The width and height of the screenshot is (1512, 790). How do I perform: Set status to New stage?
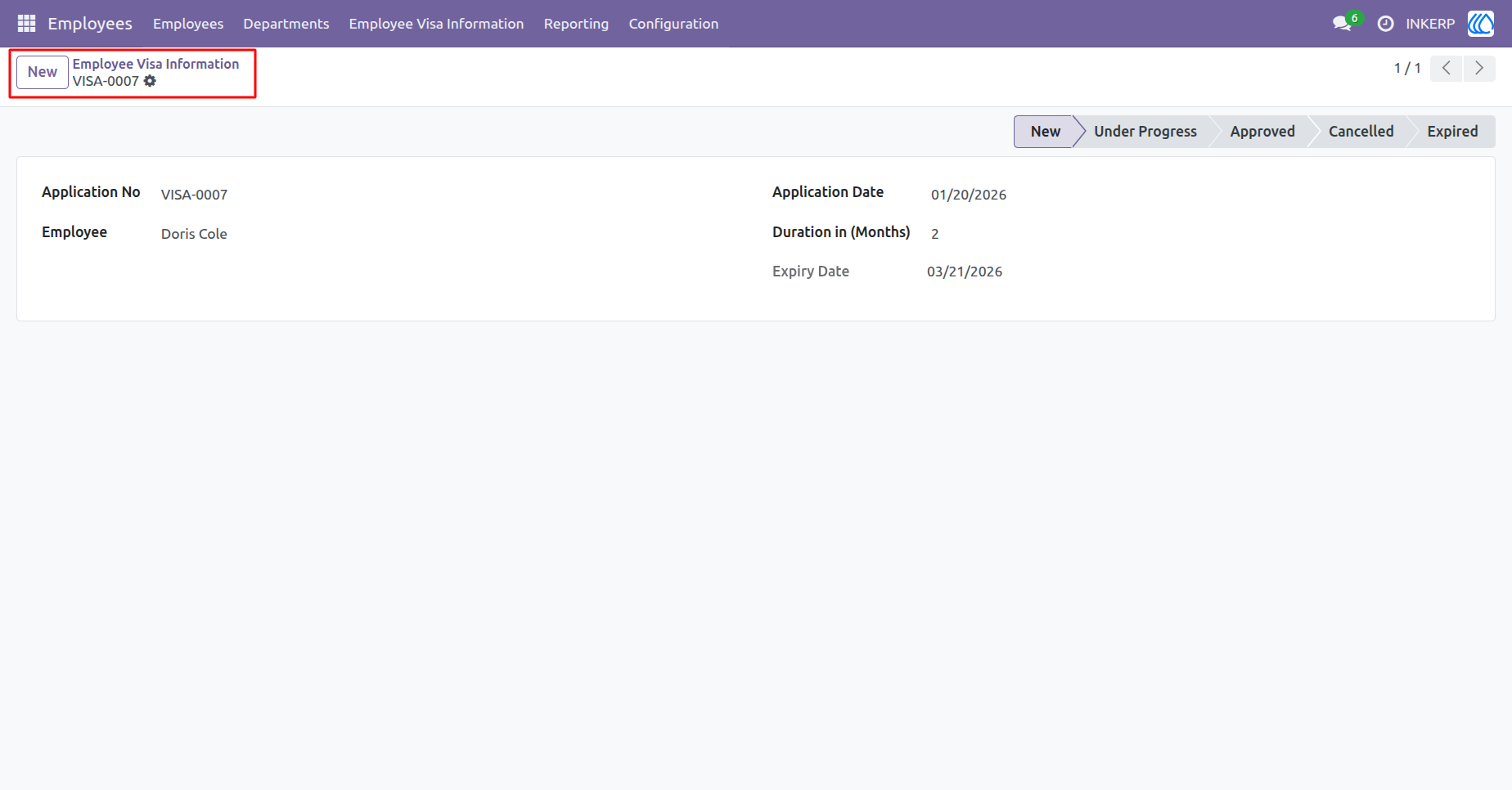[1045, 132]
